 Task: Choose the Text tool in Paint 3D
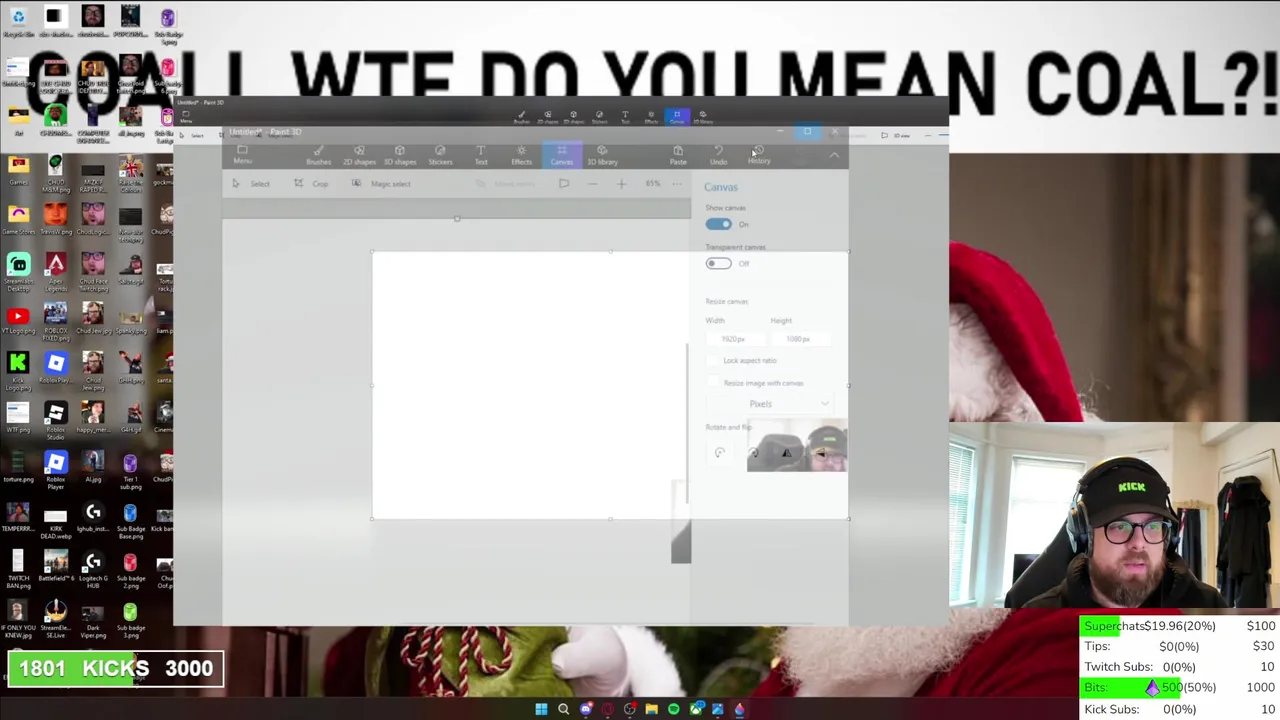coord(481,155)
